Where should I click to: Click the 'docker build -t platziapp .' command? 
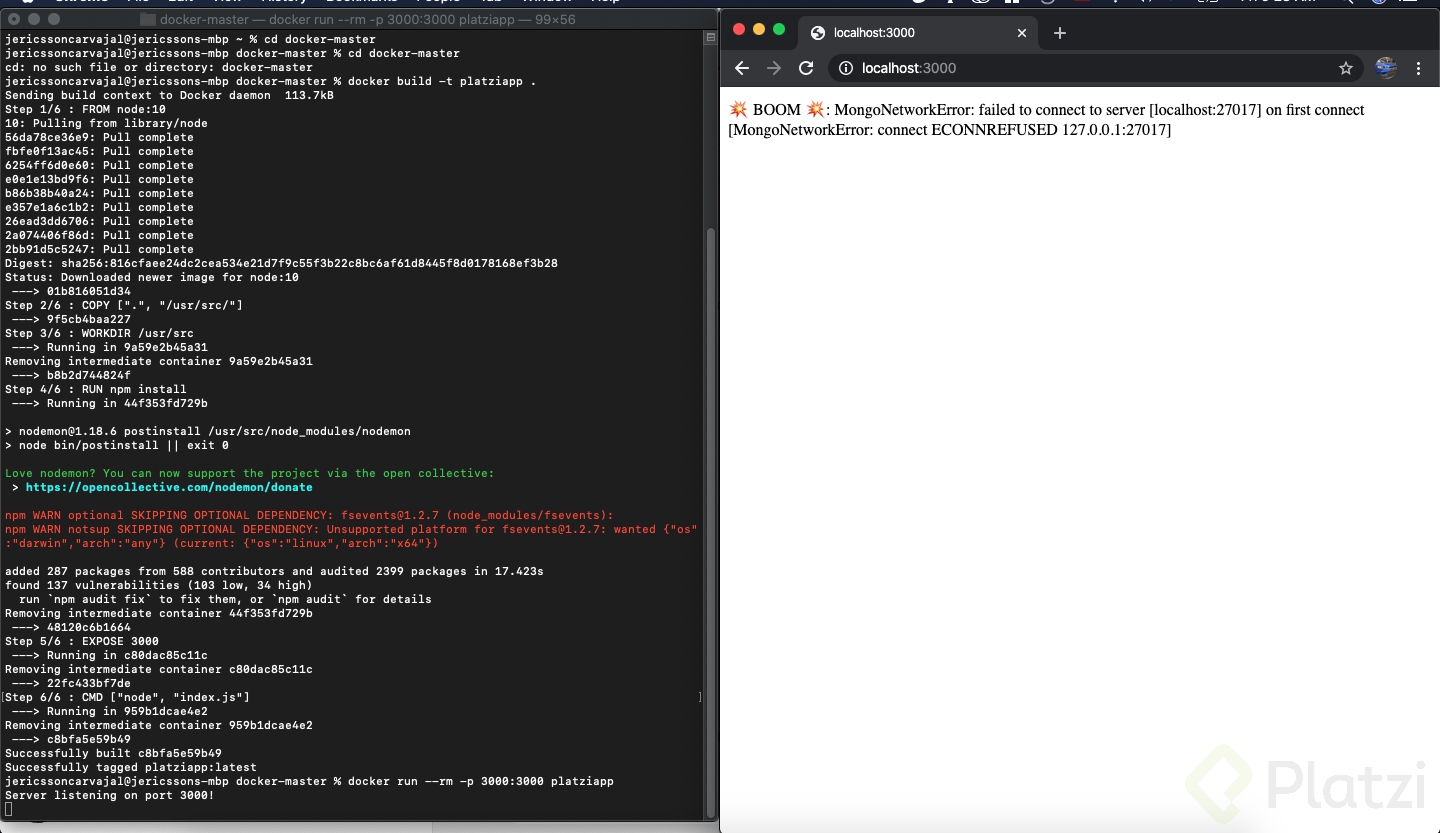442,81
